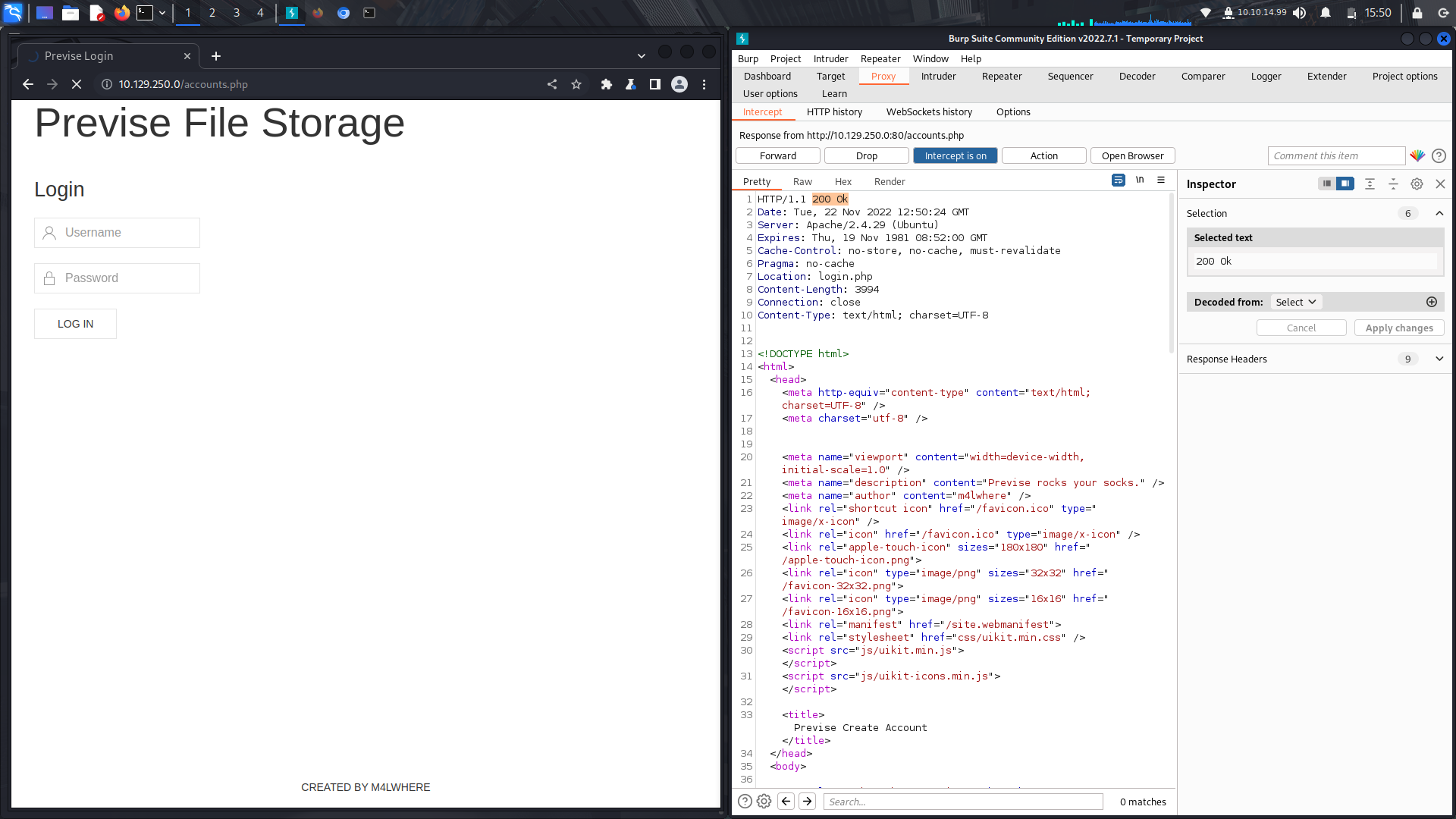
Task: Switch Inspector to docked-right layout toggle
Action: (x=1346, y=184)
